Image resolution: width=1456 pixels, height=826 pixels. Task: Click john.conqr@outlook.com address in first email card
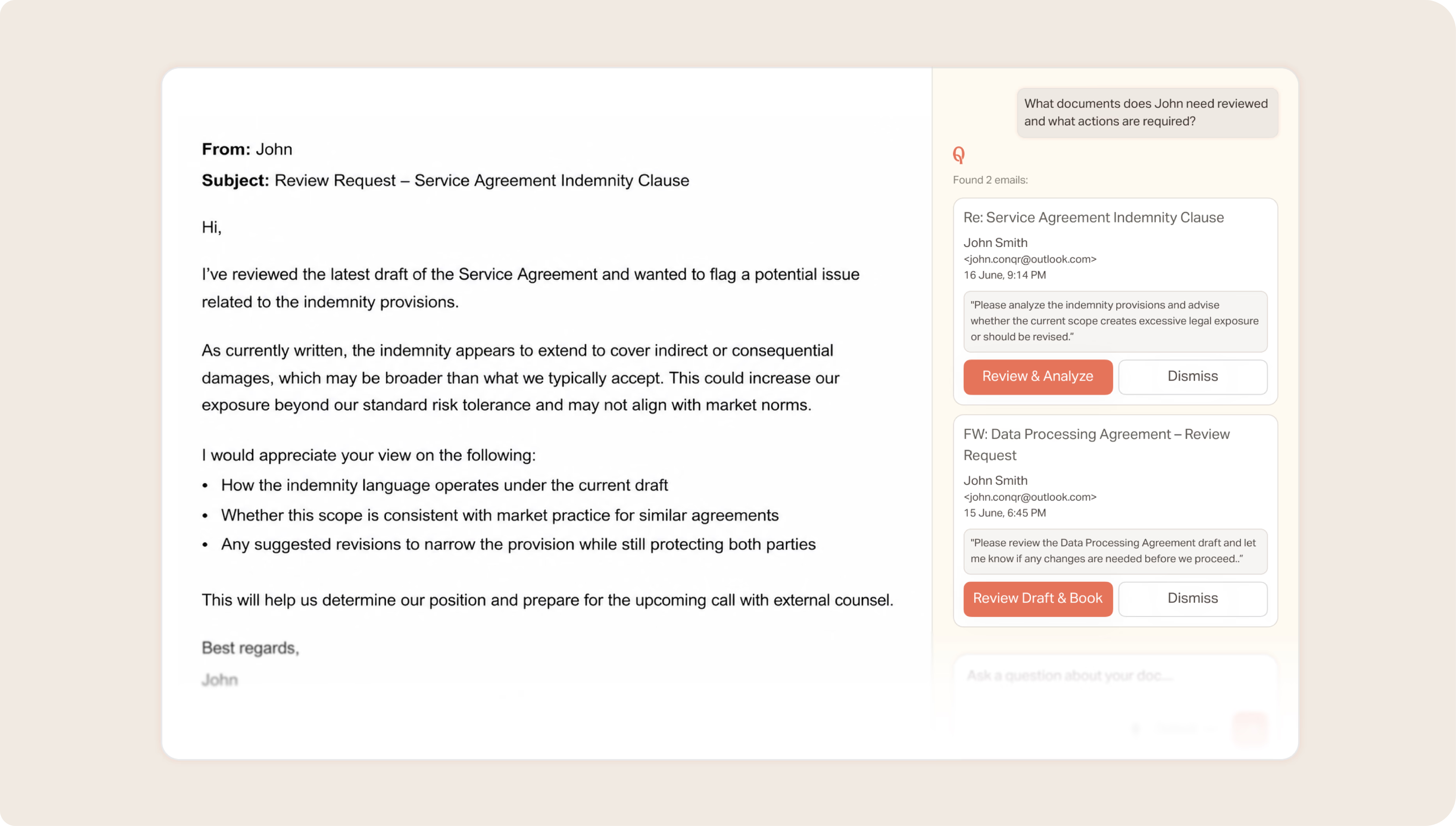point(1029,259)
